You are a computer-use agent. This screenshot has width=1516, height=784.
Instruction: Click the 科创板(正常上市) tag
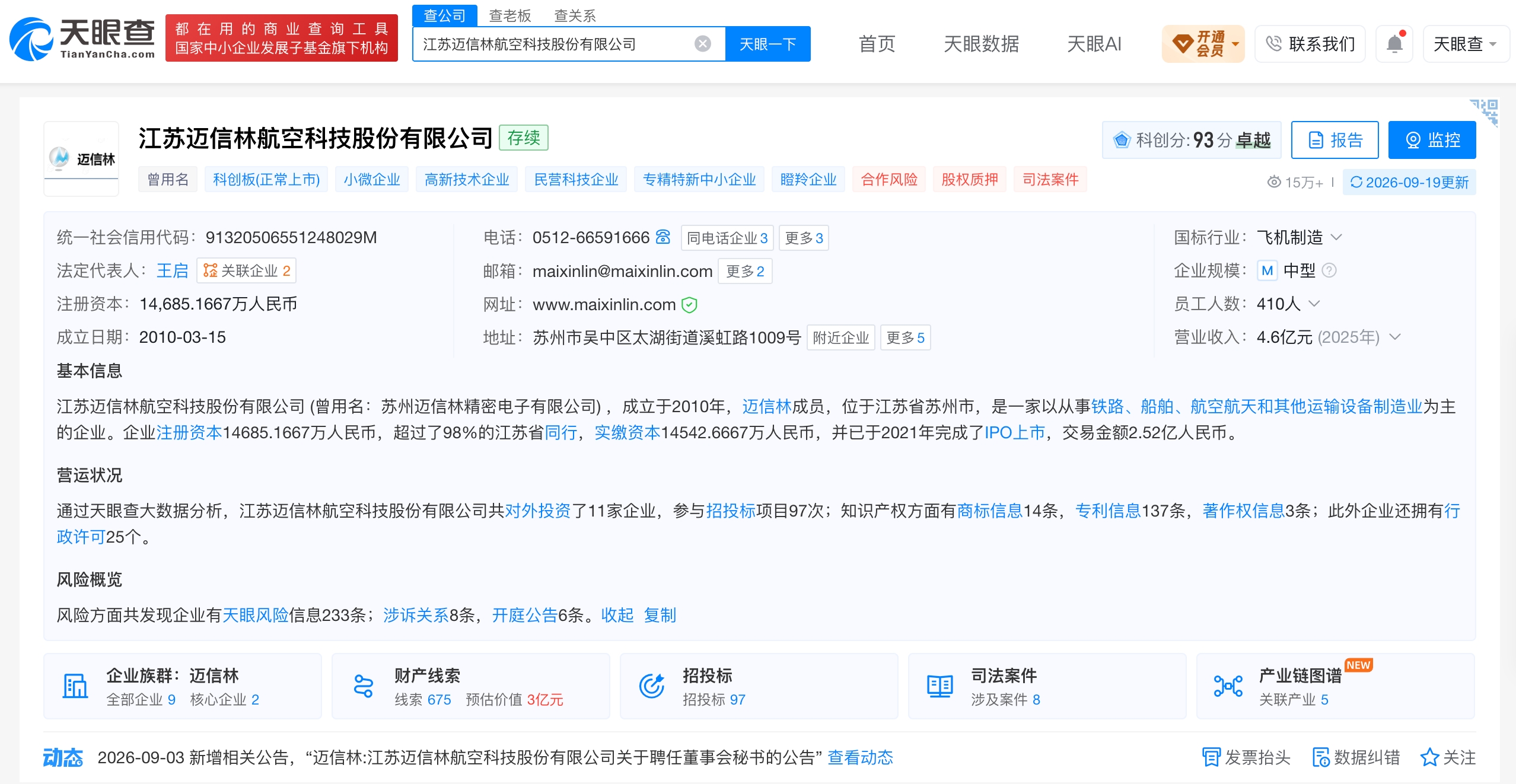pos(266,179)
